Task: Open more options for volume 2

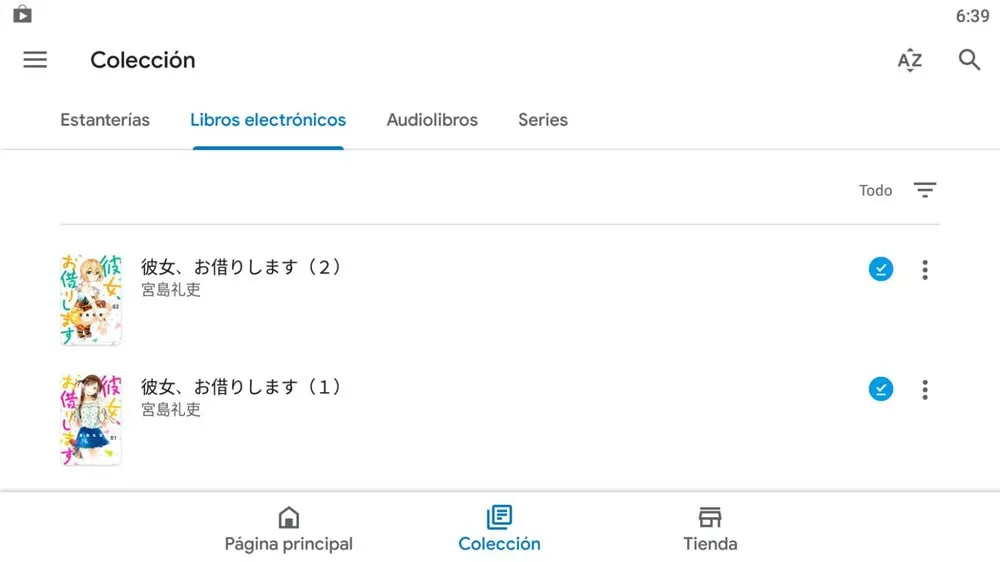Action: coord(925,269)
